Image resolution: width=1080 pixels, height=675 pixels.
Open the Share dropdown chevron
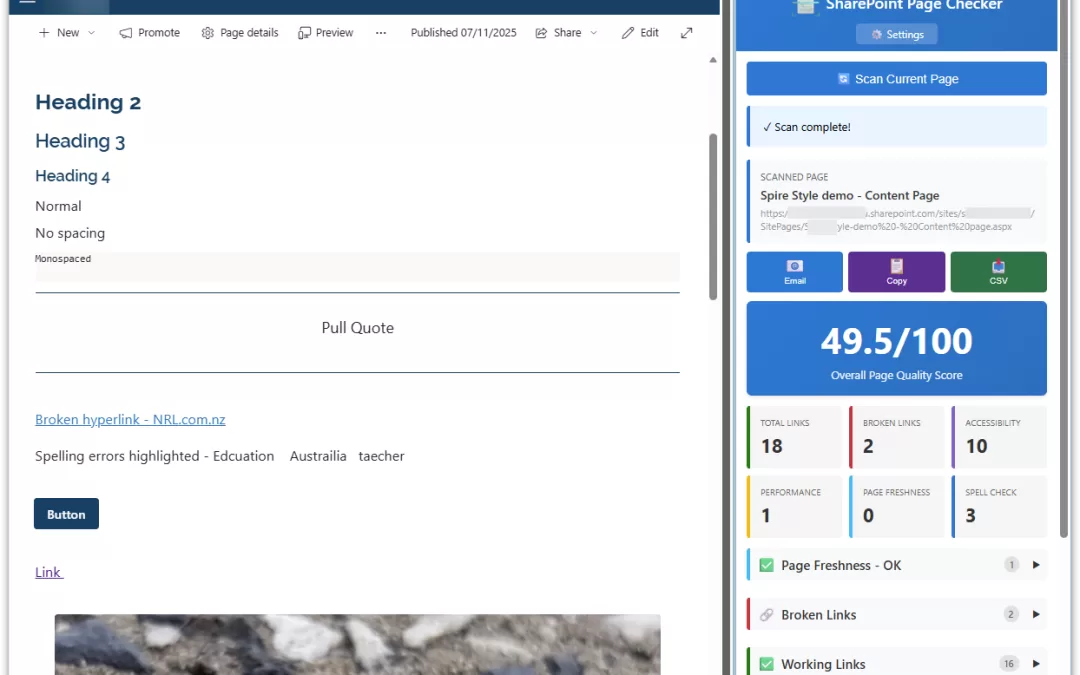click(594, 32)
